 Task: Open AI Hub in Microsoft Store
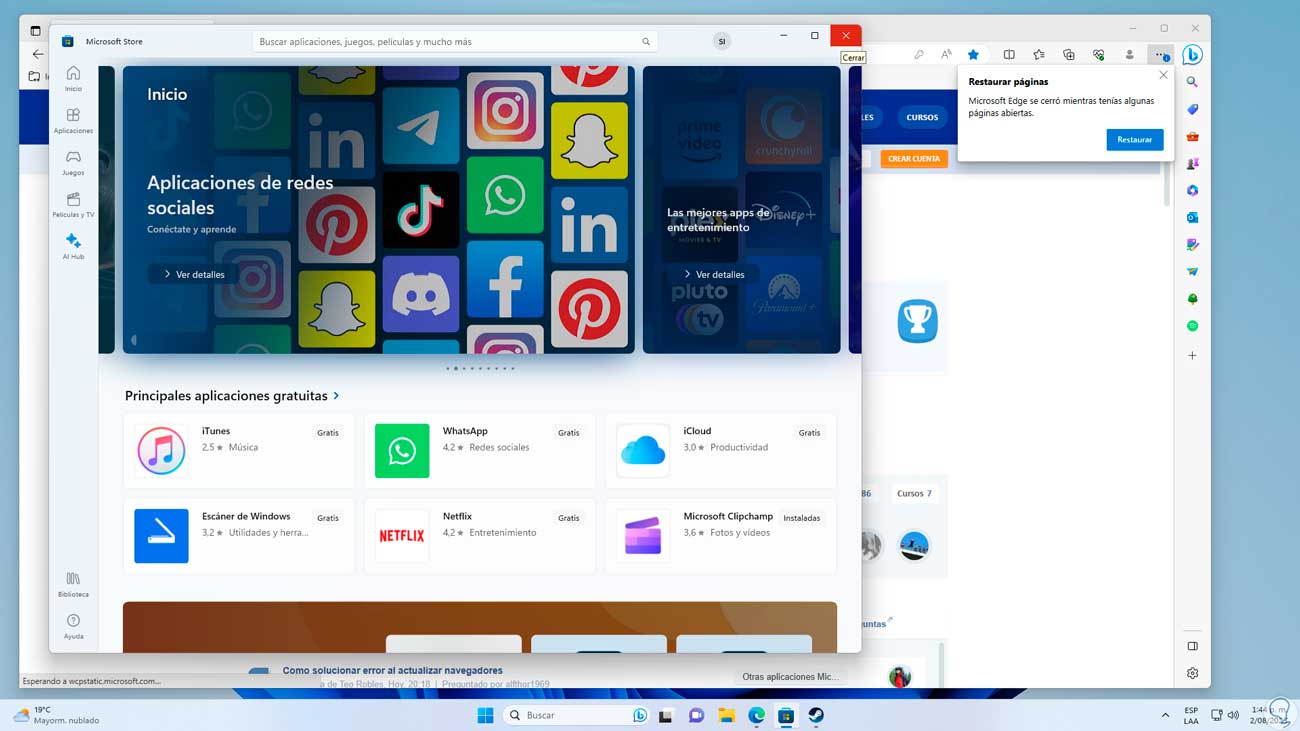pyautogui.click(x=73, y=247)
